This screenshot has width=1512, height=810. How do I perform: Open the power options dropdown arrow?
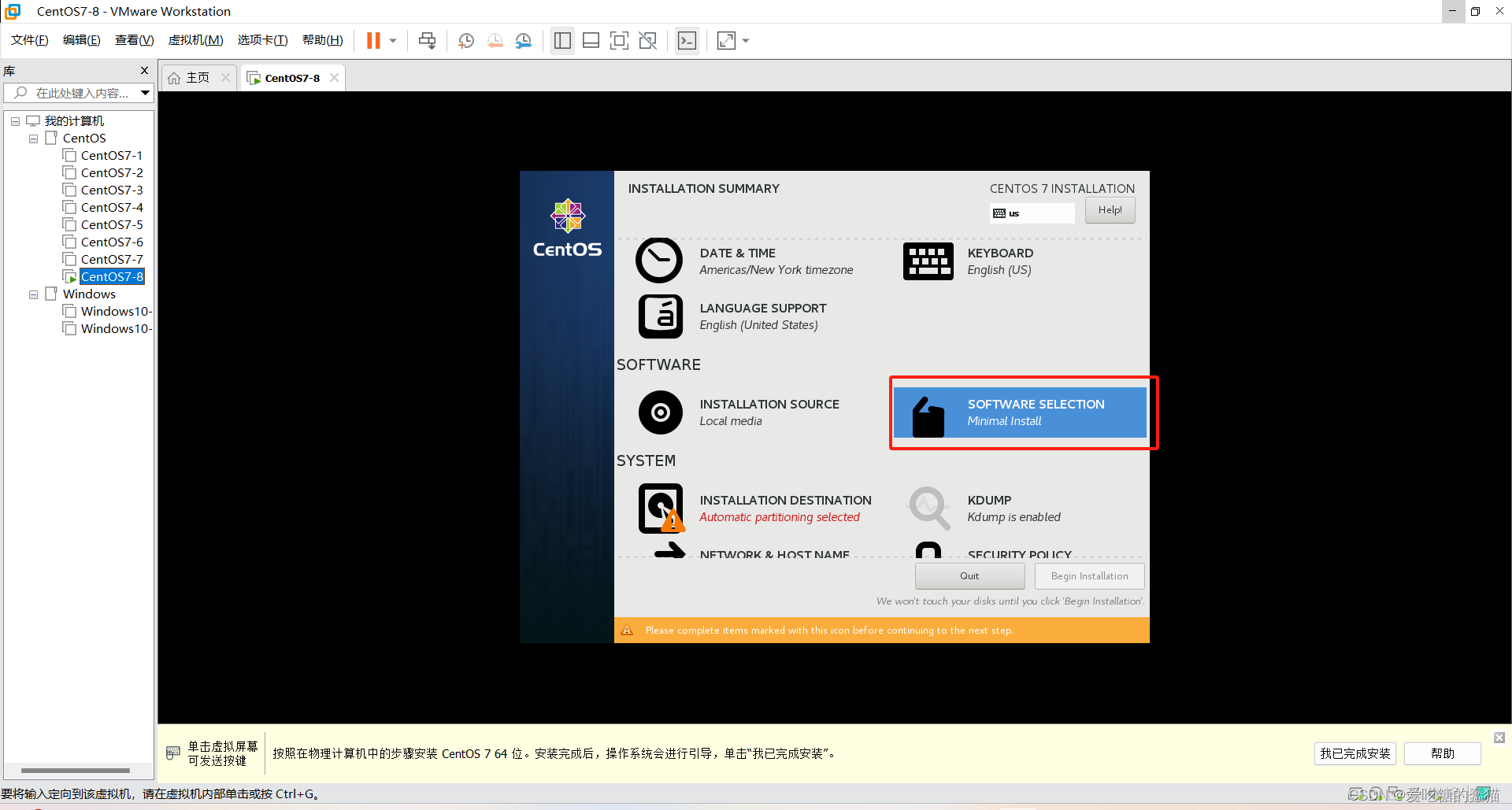[393, 41]
